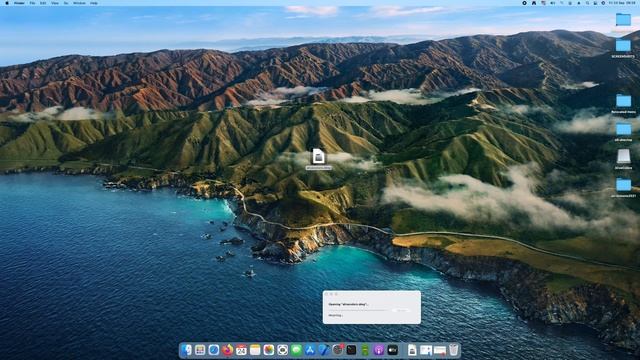
Task: Open the green app icon in the Dock
Action: [365, 350]
